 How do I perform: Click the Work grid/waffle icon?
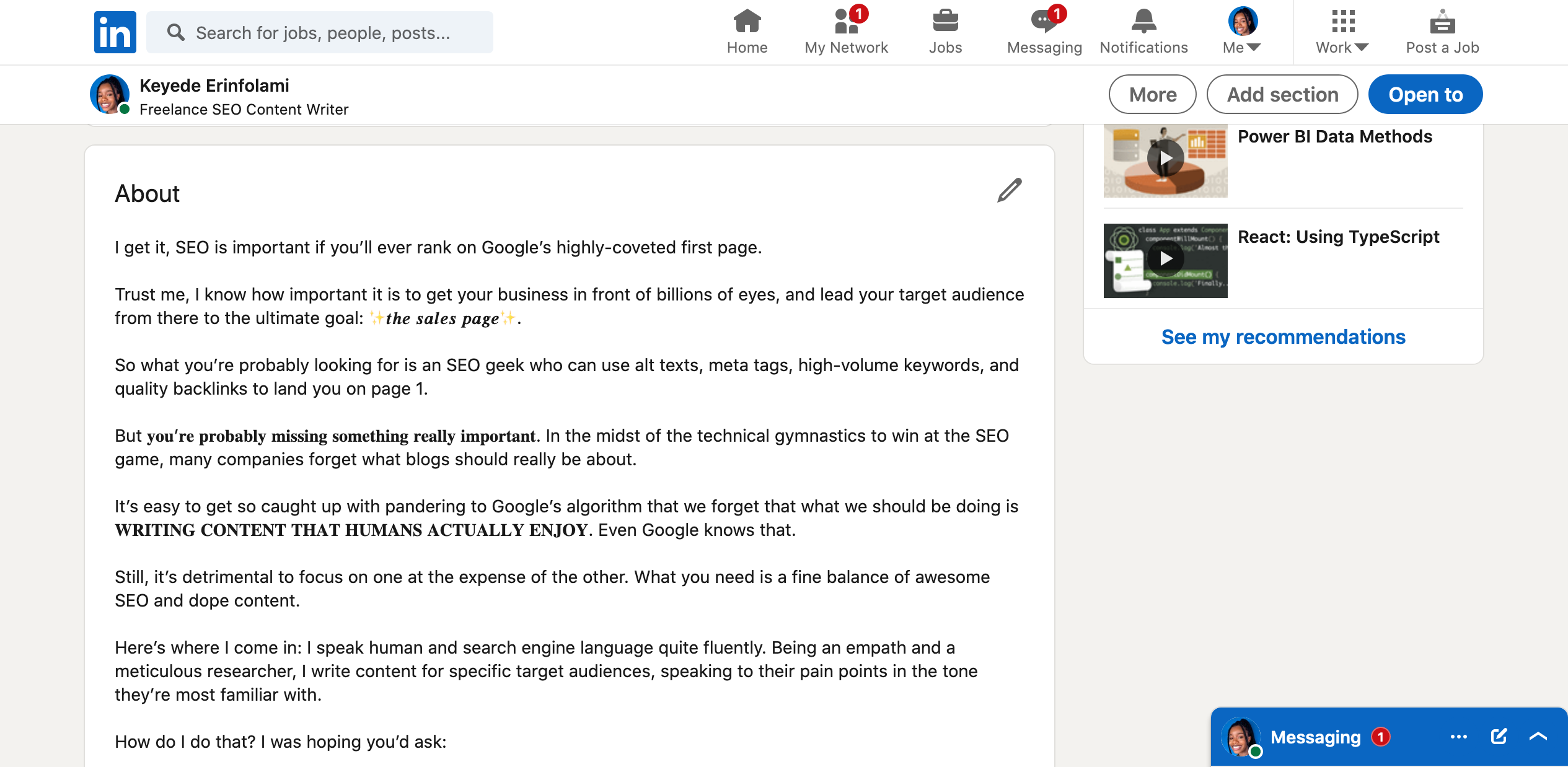[1341, 21]
